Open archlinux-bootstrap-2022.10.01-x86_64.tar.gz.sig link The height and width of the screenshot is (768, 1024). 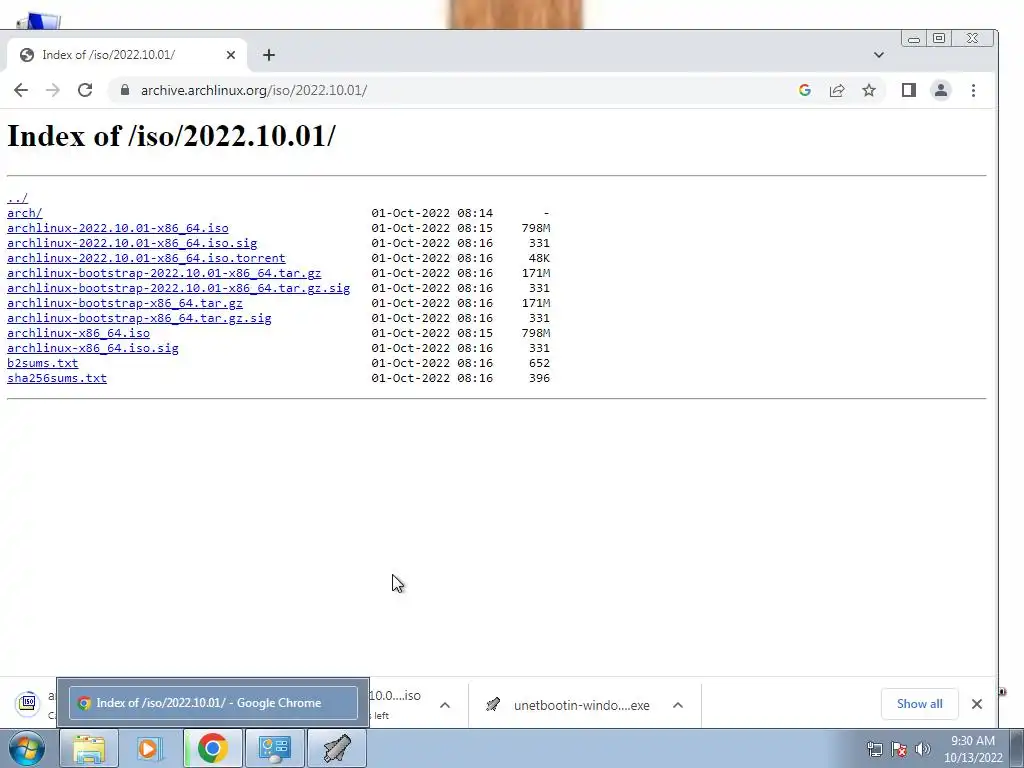click(178, 288)
